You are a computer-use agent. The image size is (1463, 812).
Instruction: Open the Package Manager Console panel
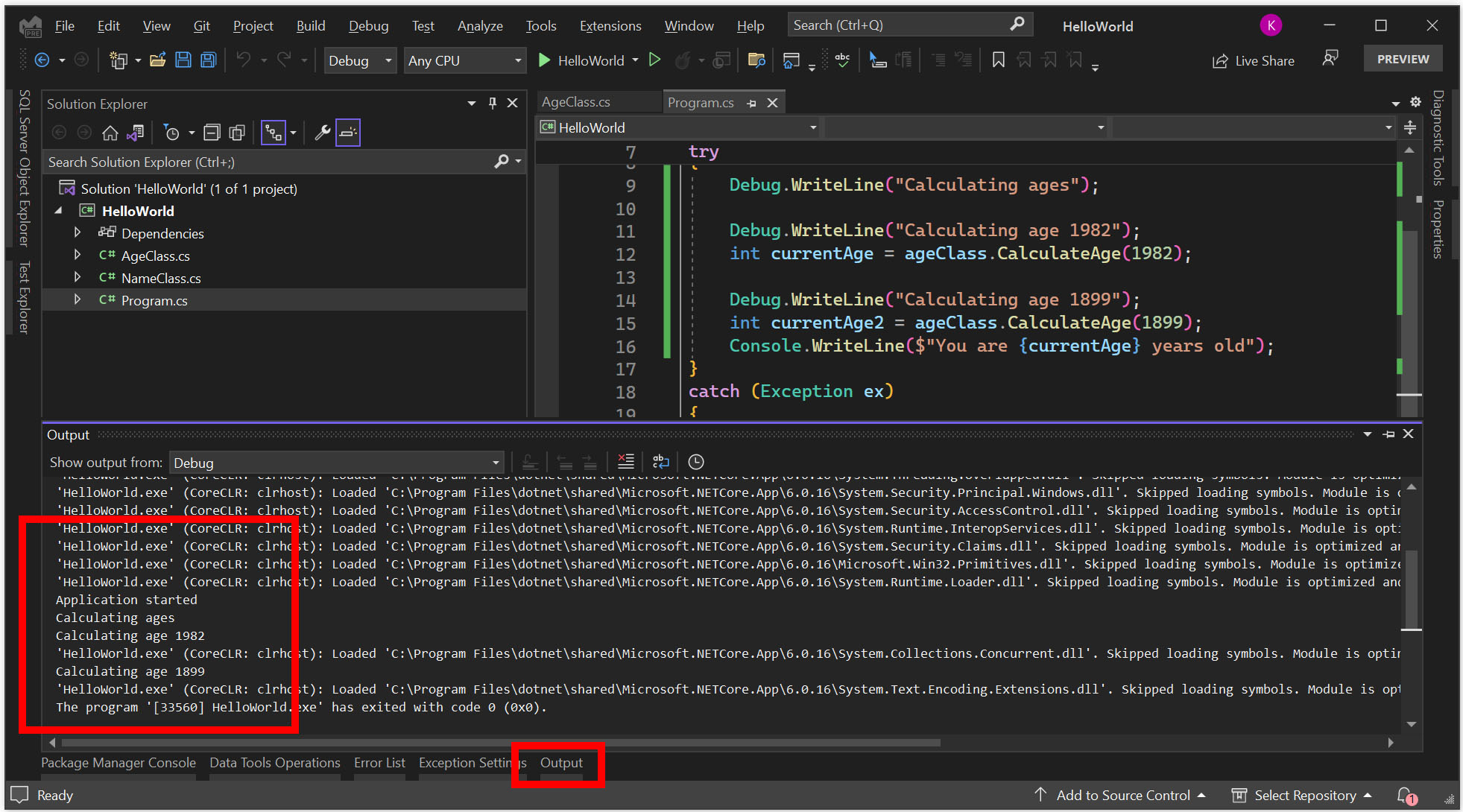[118, 762]
